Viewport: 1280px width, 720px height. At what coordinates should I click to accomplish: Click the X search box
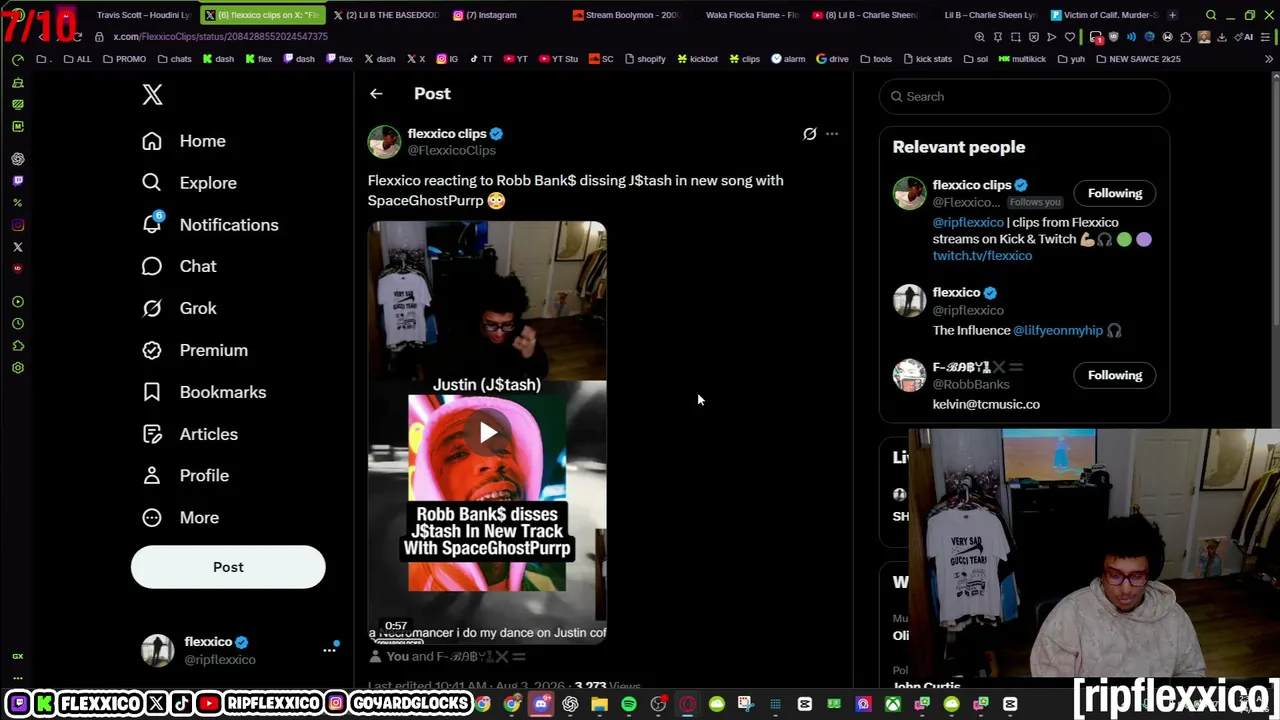point(1024,96)
